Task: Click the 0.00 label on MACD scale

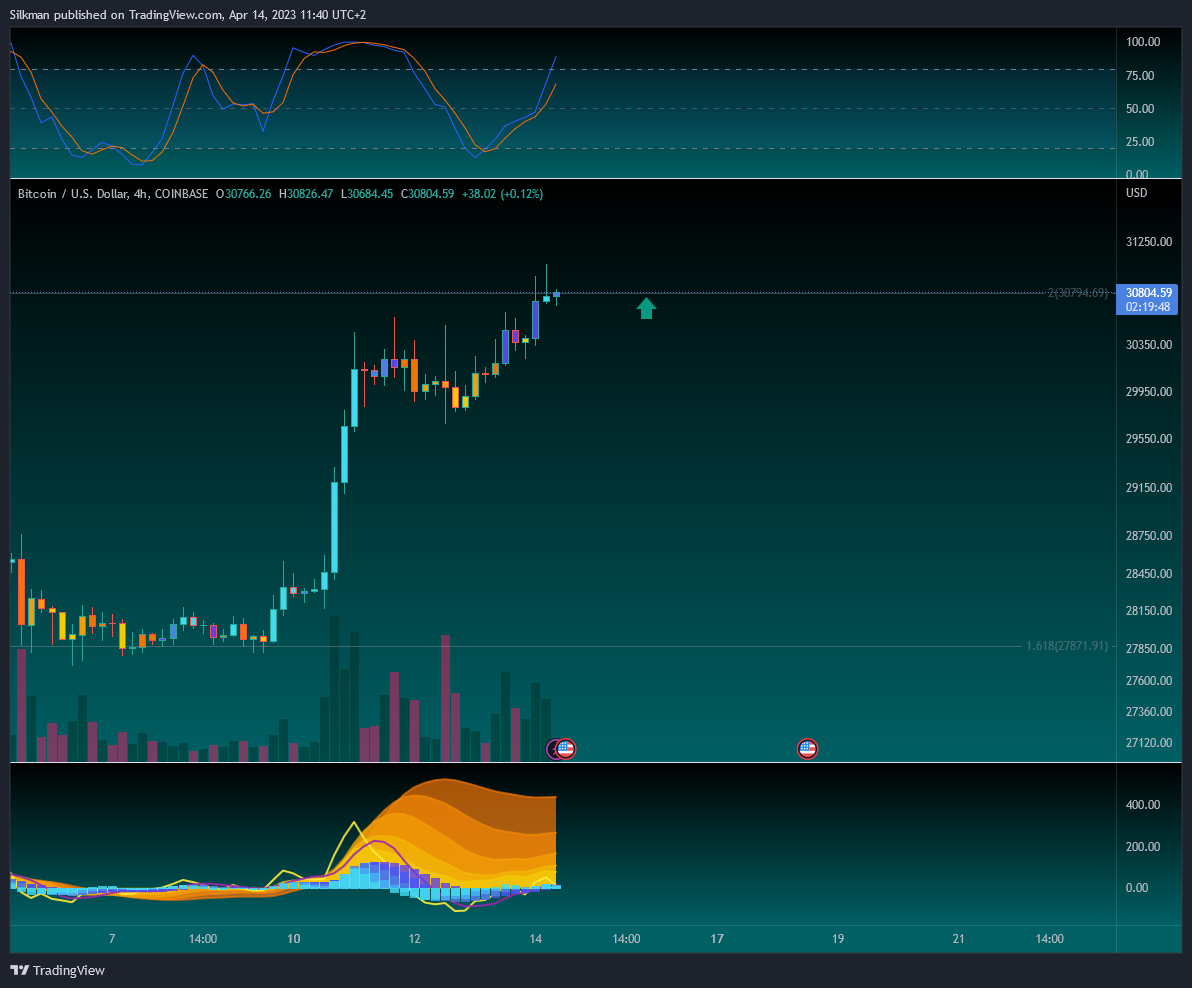Action: pos(1137,888)
